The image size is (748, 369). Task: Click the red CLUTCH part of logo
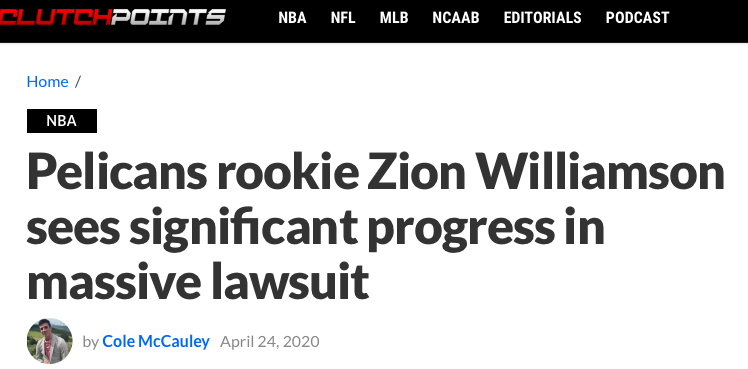click(55, 18)
